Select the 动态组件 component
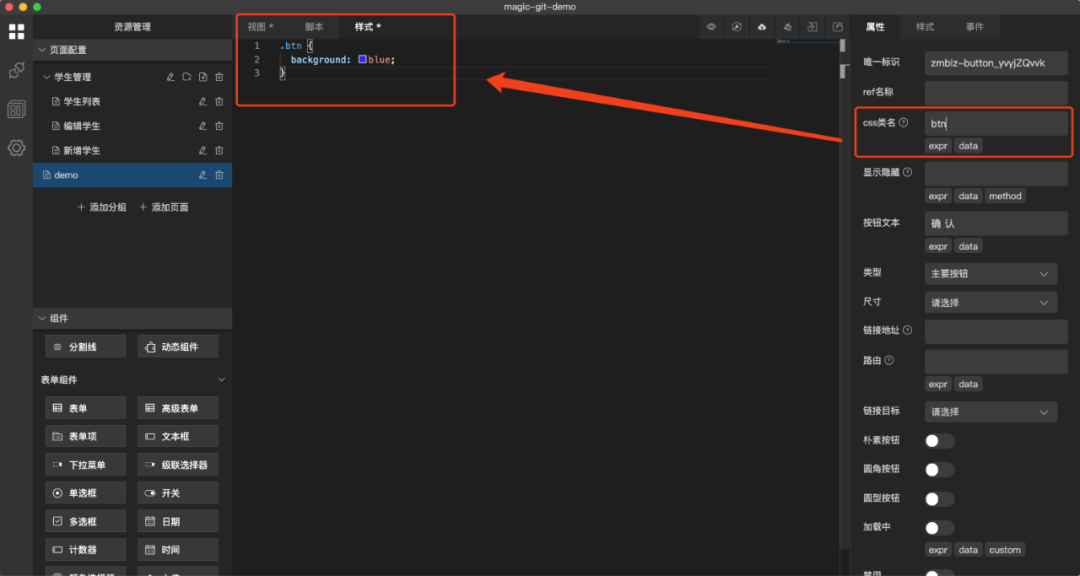Viewport: 1080px width, 576px height. coord(178,347)
